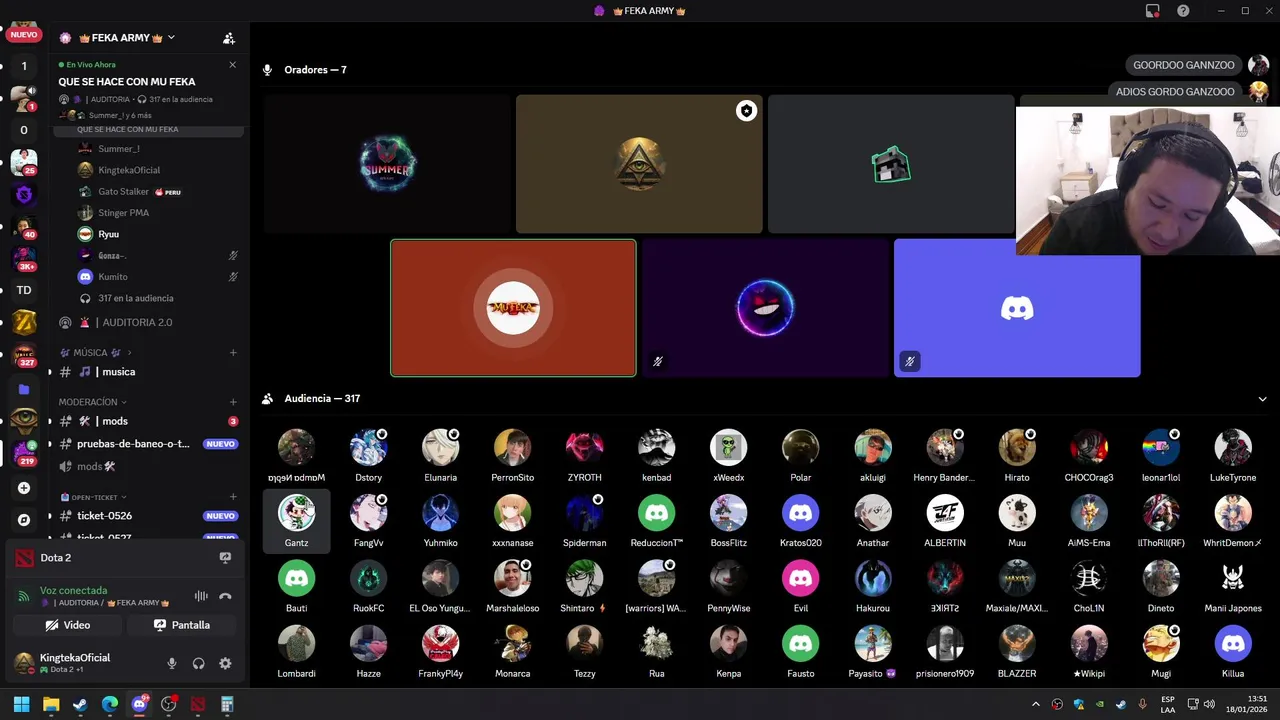
Task: Select the purple smiley speaker tile
Action: [765, 308]
